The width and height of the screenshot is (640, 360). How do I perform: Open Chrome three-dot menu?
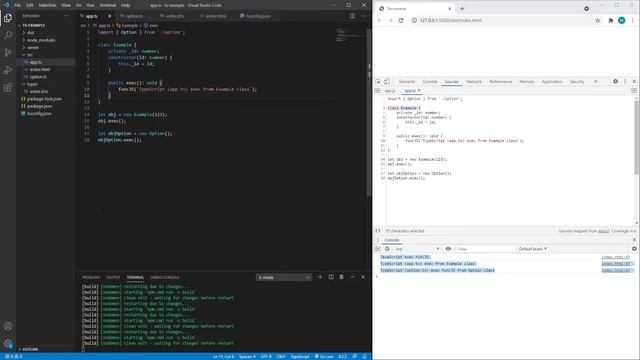click(633, 20)
